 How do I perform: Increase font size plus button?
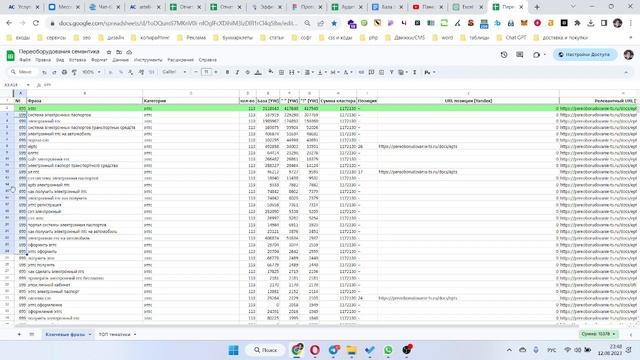pyautogui.click(x=216, y=72)
